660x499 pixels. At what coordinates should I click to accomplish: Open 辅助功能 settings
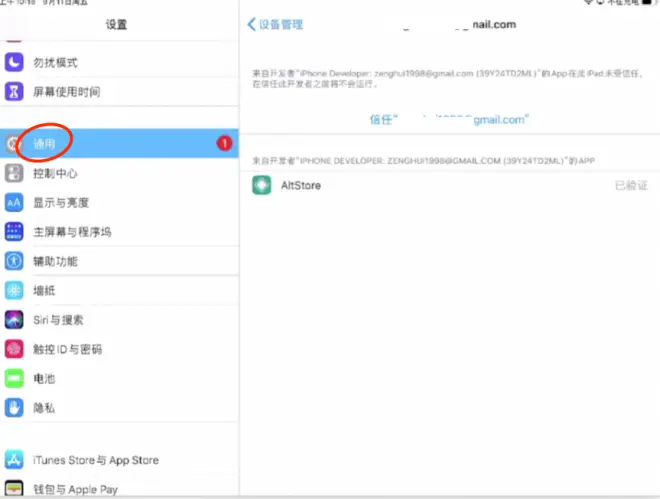point(120,261)
